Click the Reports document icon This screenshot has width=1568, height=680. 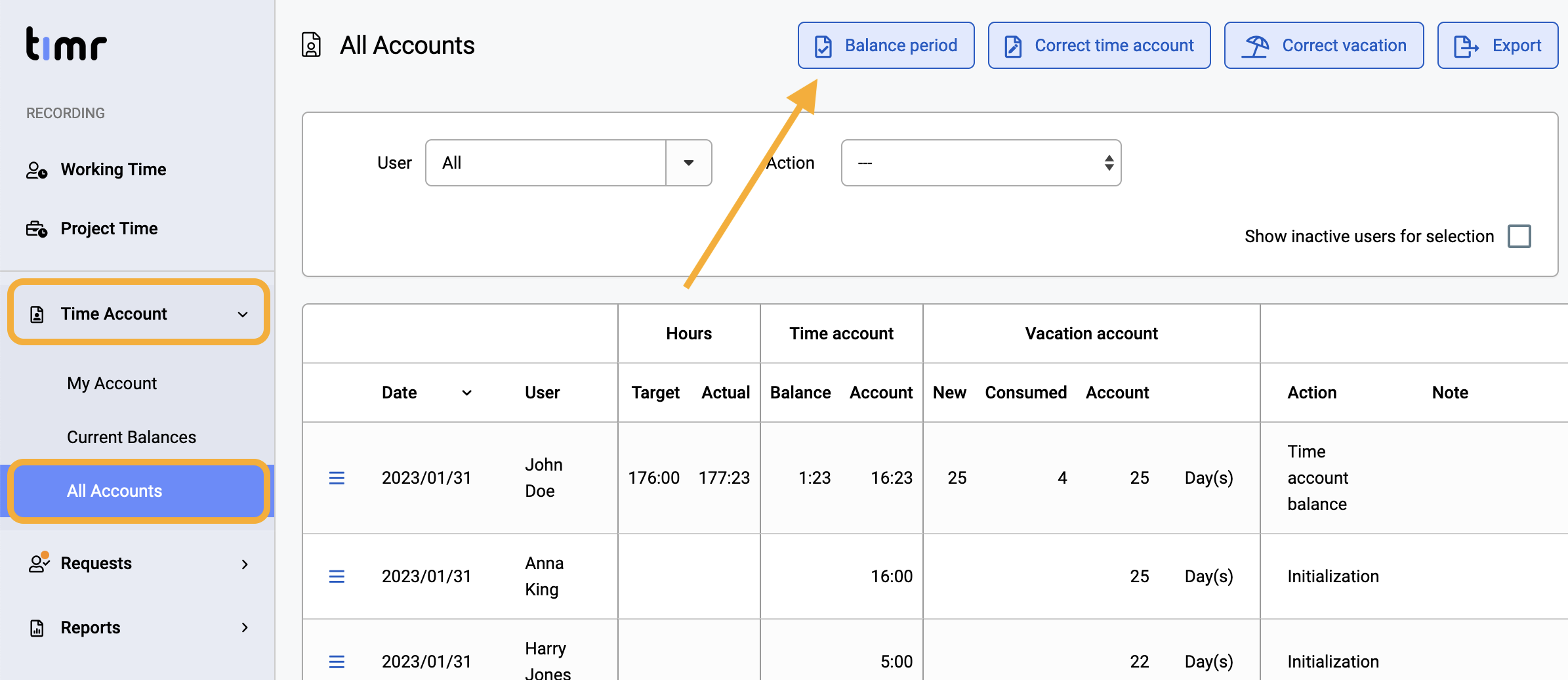pos(37,628)
